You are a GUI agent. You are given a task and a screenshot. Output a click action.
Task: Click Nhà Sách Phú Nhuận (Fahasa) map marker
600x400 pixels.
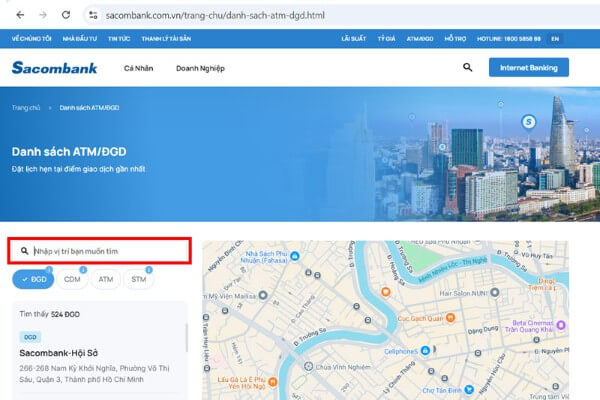coord(295,256)
